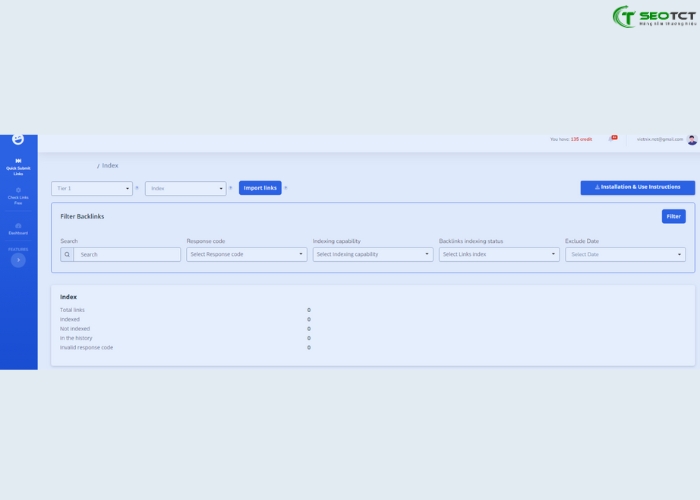Screen dimensions: 700x500
Task: Click the info mark beside Index dropdown
Action: coord(231,188)
